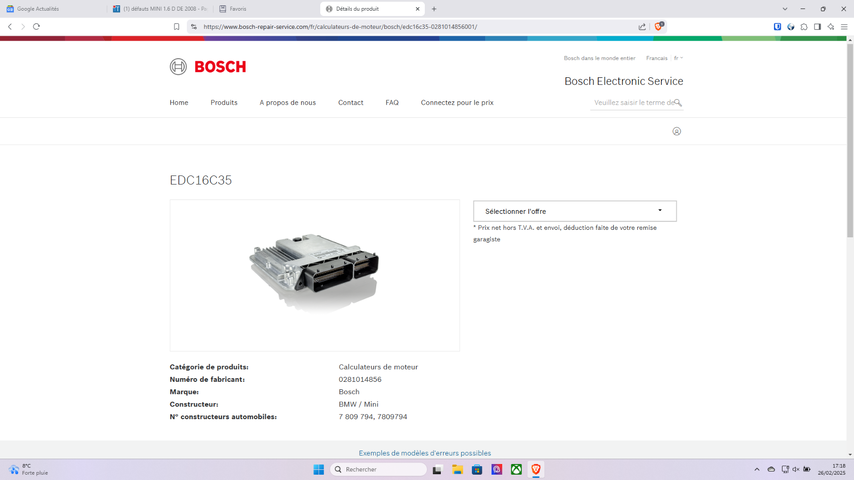This screenshot has width=854, height=480.
Task: Open the tab search chevron
Action: 785,9
